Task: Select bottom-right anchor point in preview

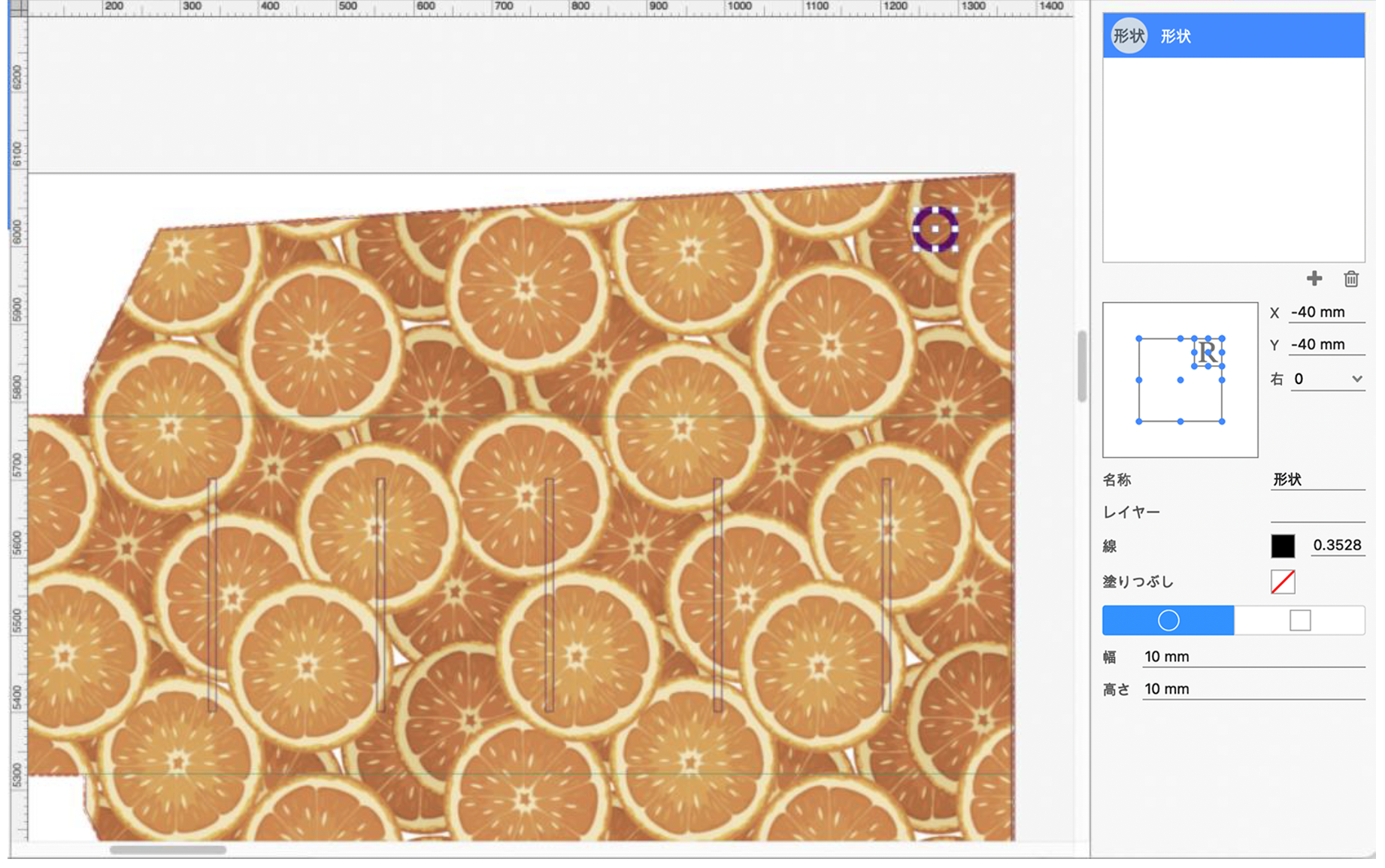Action: point(1222,422)
